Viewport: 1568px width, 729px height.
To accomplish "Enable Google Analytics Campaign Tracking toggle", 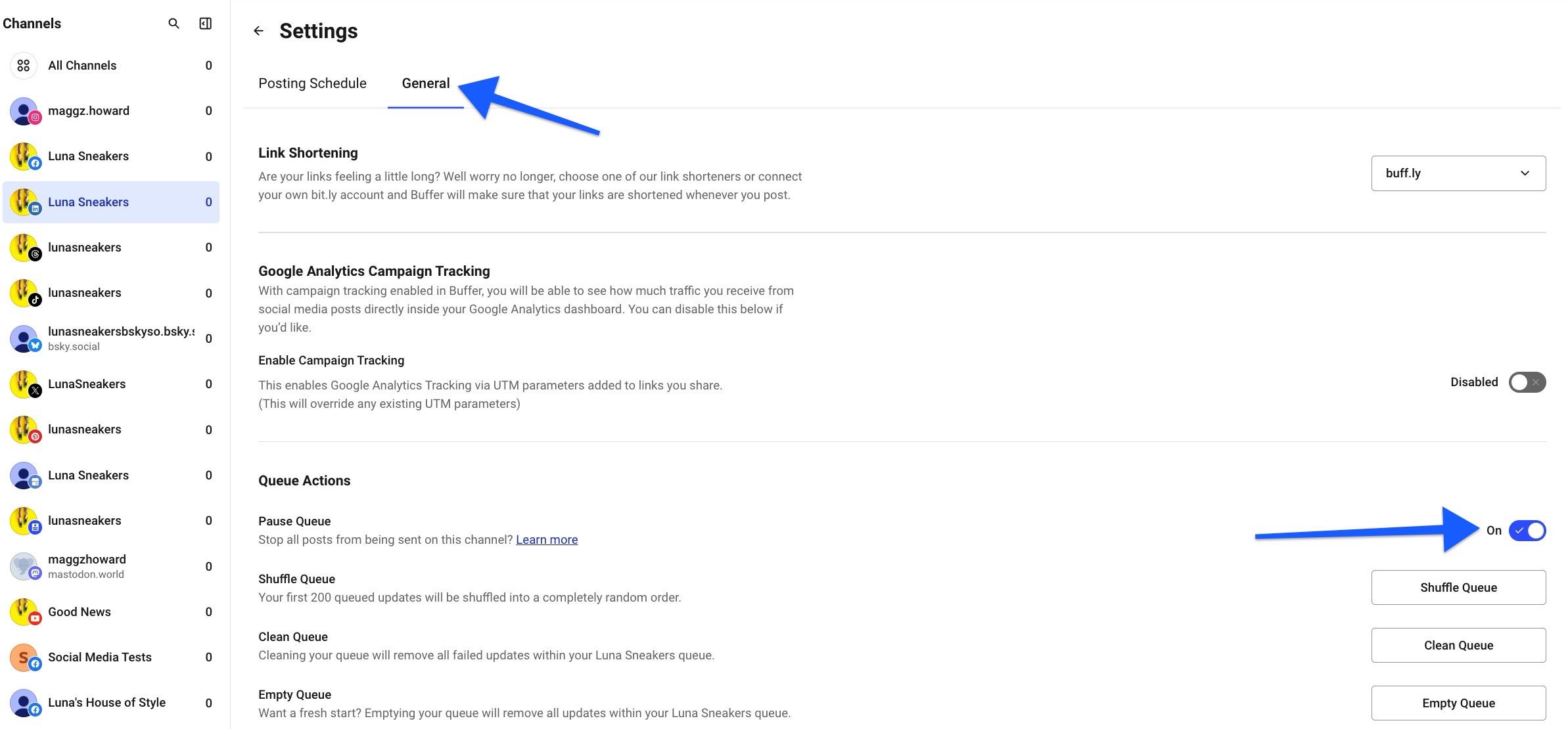I will pyautogui.click(x=1527, y=382).
